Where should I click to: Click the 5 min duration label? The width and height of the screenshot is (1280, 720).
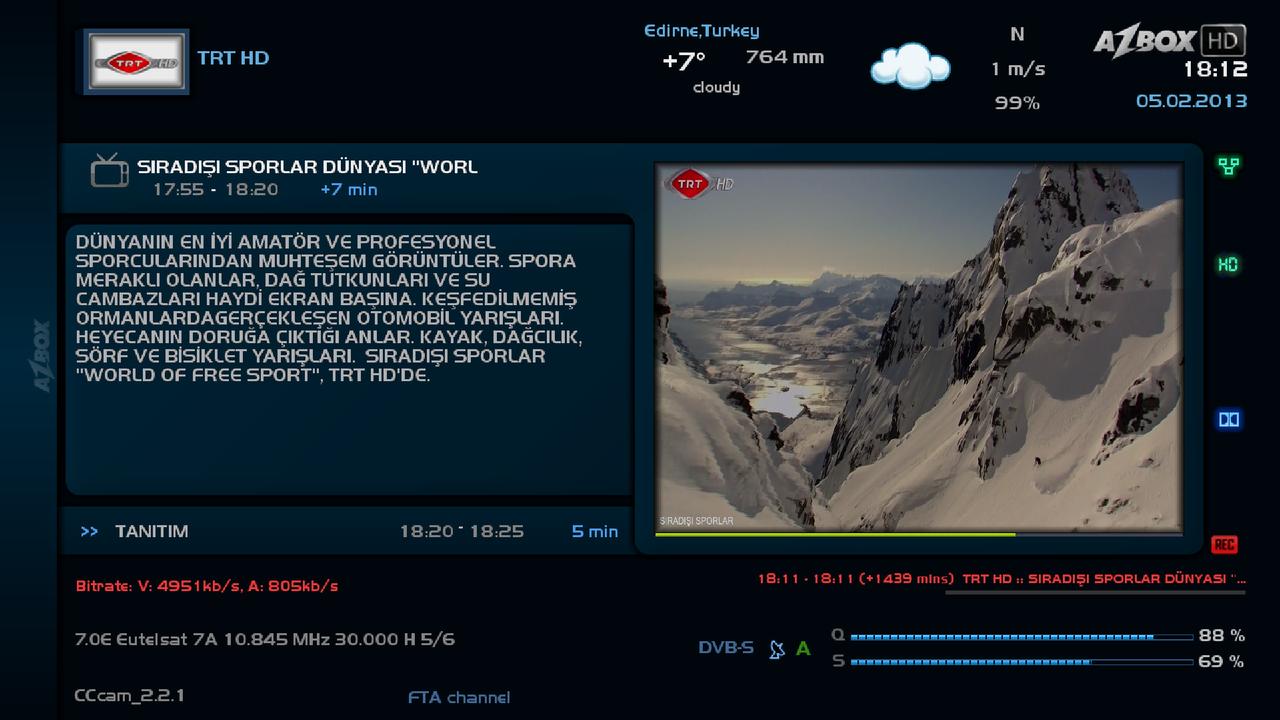point(595,532)
